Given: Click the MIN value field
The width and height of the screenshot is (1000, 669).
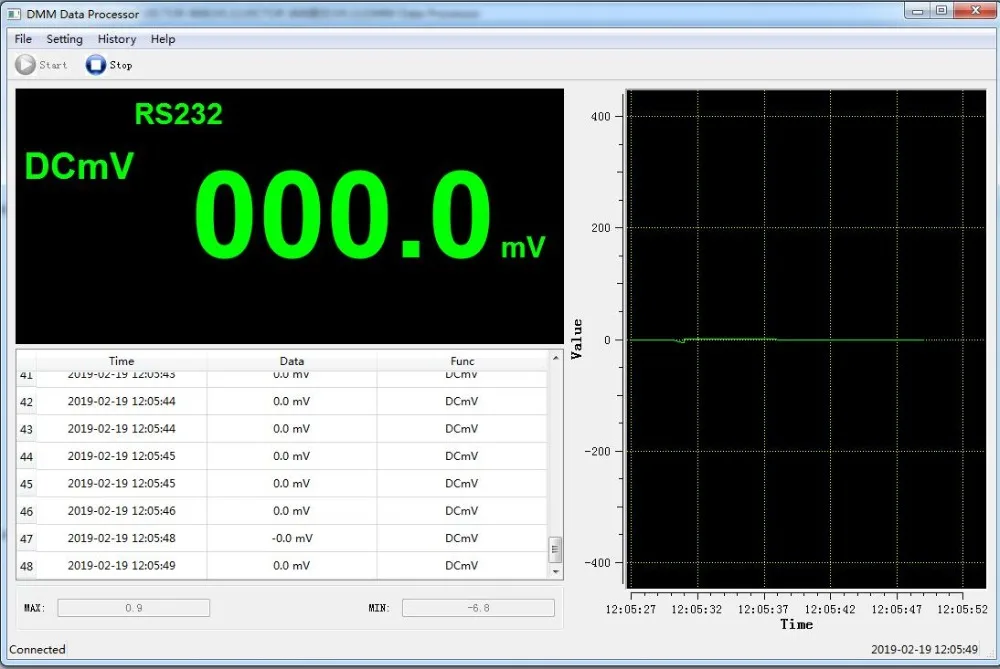Looking at the screenshot, I should pos(478,608).
